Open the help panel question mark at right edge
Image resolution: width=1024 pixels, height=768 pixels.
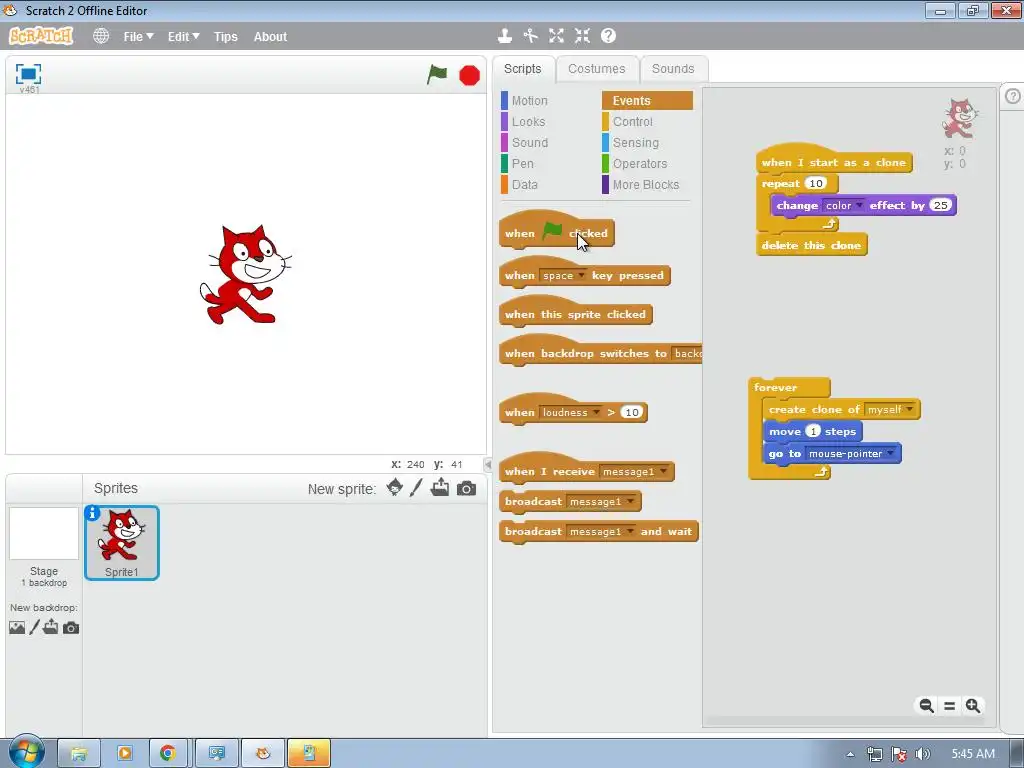tap(1013, 97)
